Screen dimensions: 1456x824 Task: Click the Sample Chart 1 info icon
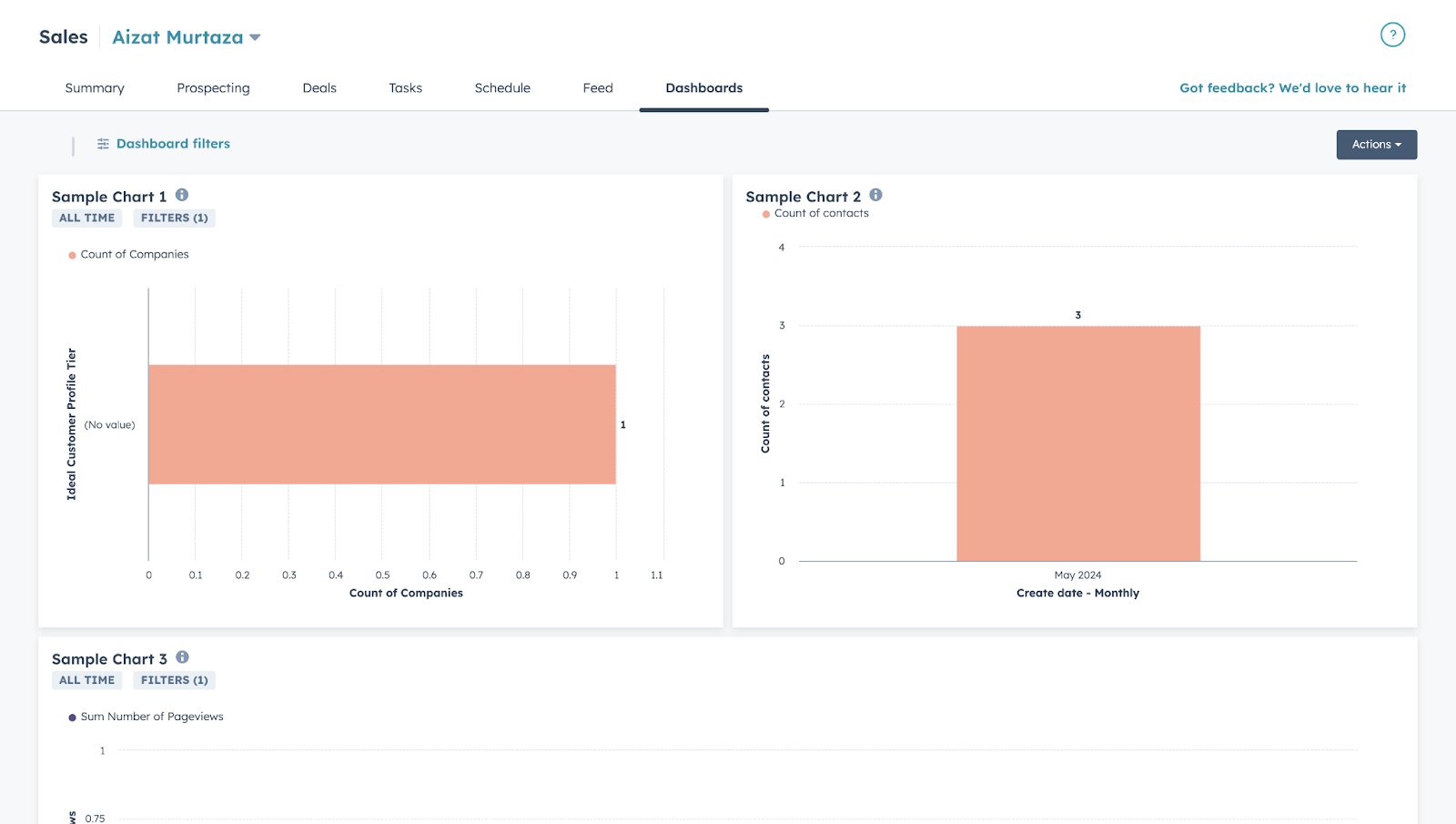pyautogui.click(x=182, y=195)
